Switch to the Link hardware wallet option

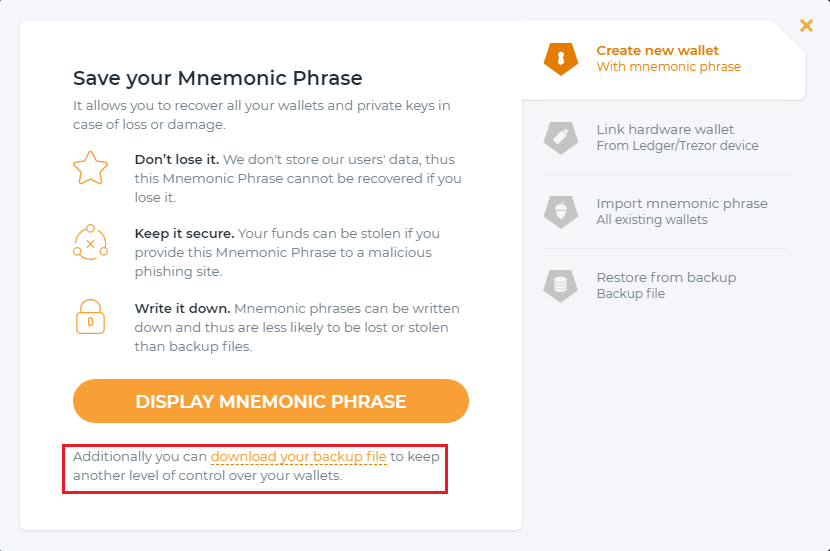coord(665,129)
